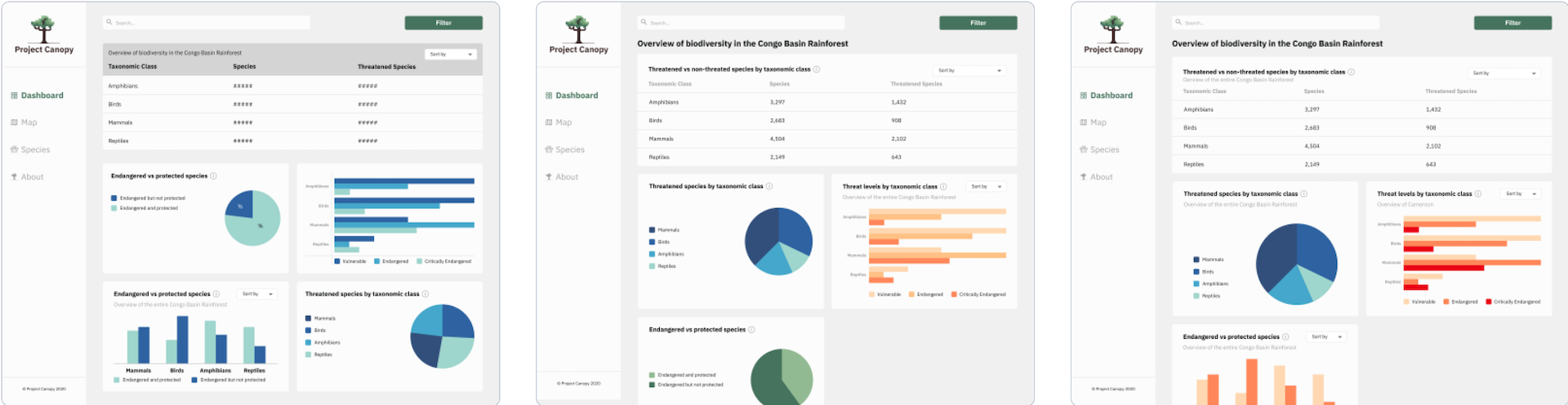Click the value 643 in the right mockup

pos(1431,164)
